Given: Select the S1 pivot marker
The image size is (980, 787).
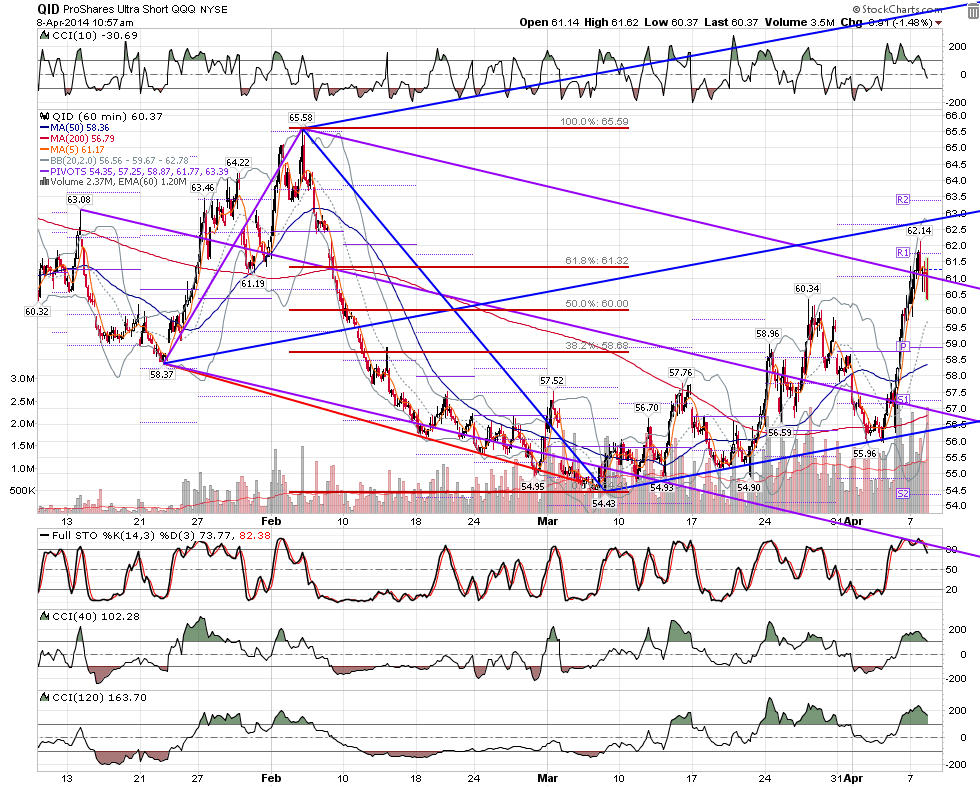Looking at the screenshot, I should click(902, 399).
